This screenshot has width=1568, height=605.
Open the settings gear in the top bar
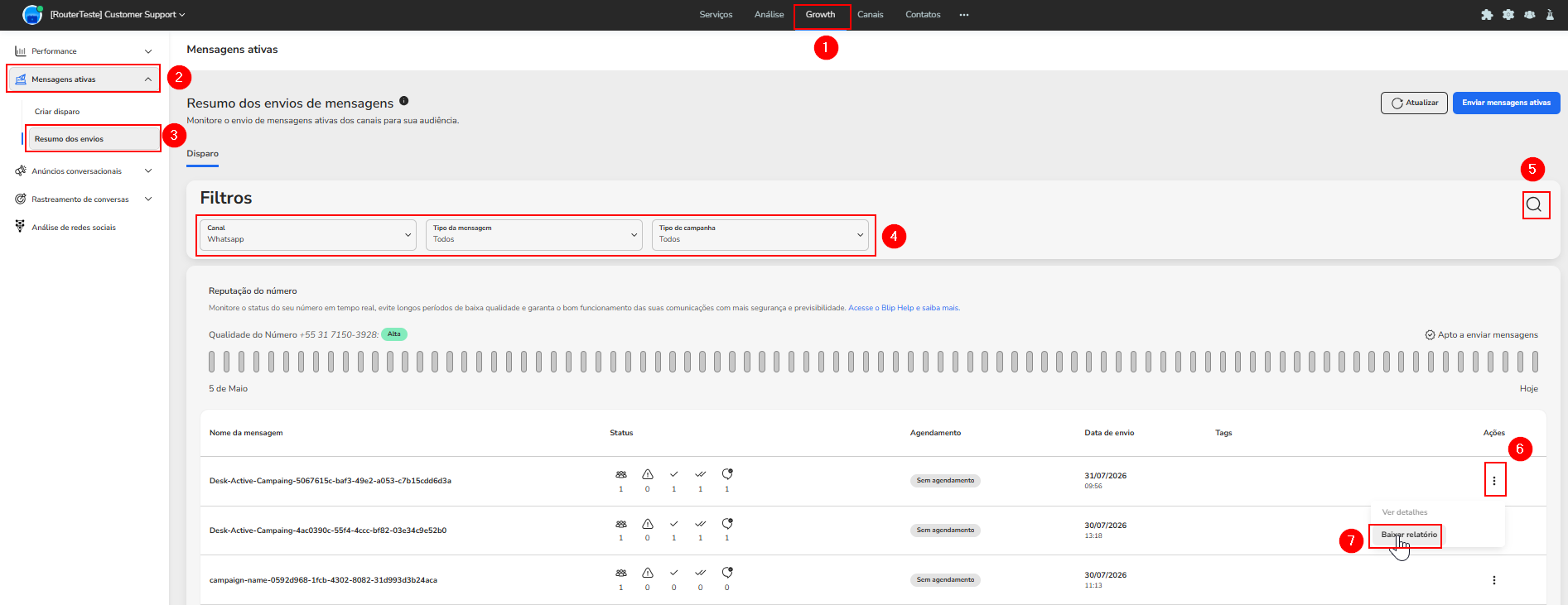pos(1508,15)
